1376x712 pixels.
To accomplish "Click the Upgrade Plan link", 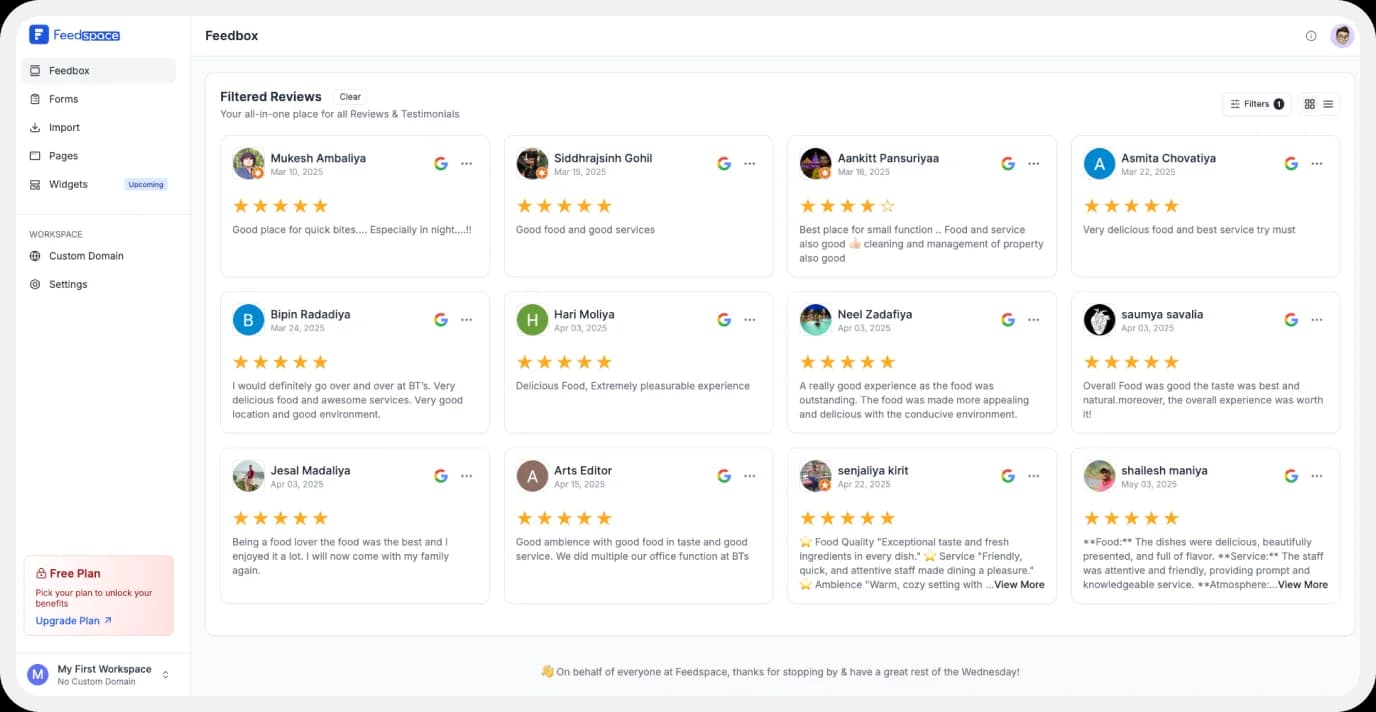I will 67,620.
